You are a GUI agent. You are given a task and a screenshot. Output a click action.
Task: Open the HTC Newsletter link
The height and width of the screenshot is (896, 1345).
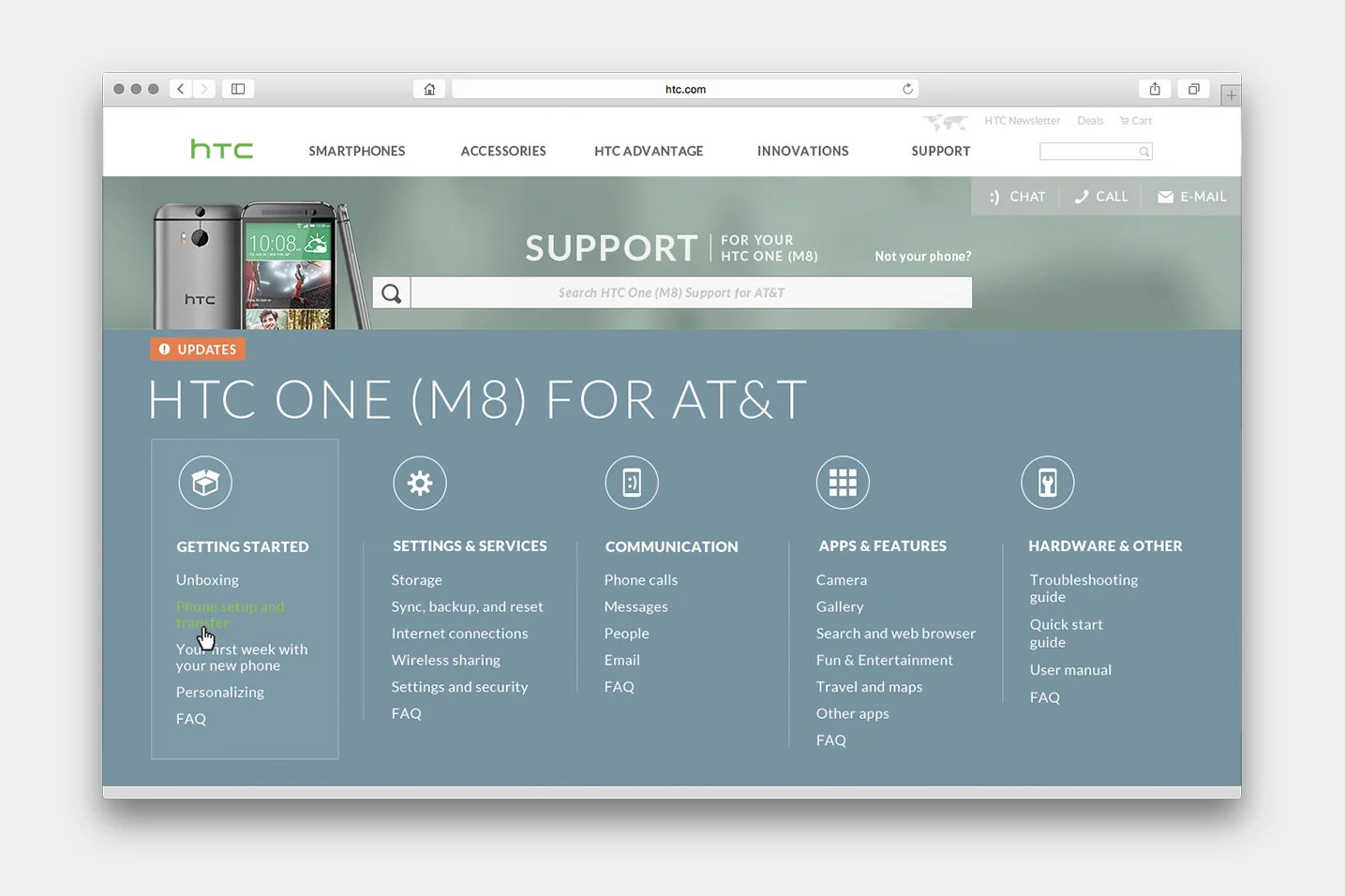coord(1022,121)
